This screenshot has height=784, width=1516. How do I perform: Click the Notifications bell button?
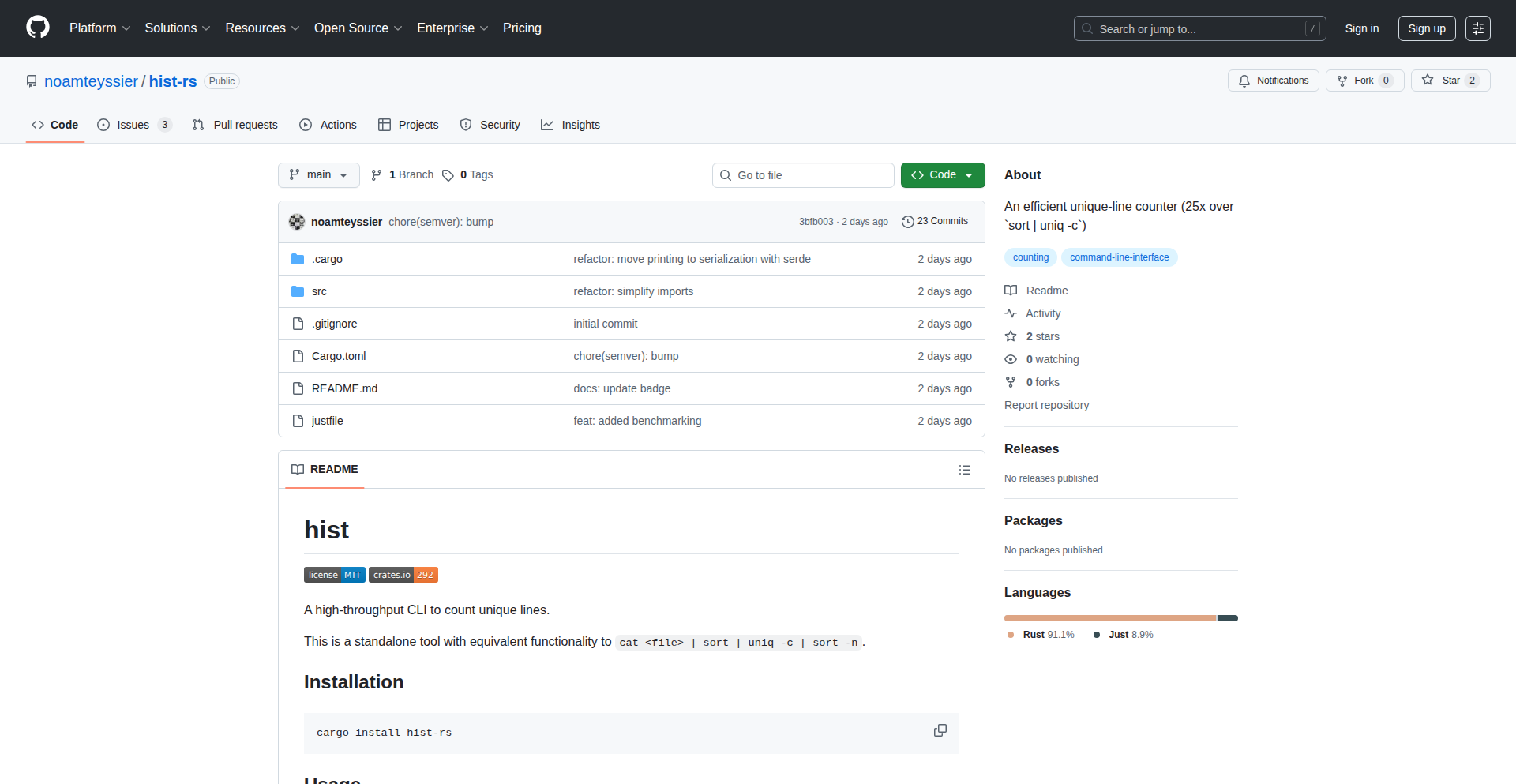pyautogui.click(x=1273, y=81)
